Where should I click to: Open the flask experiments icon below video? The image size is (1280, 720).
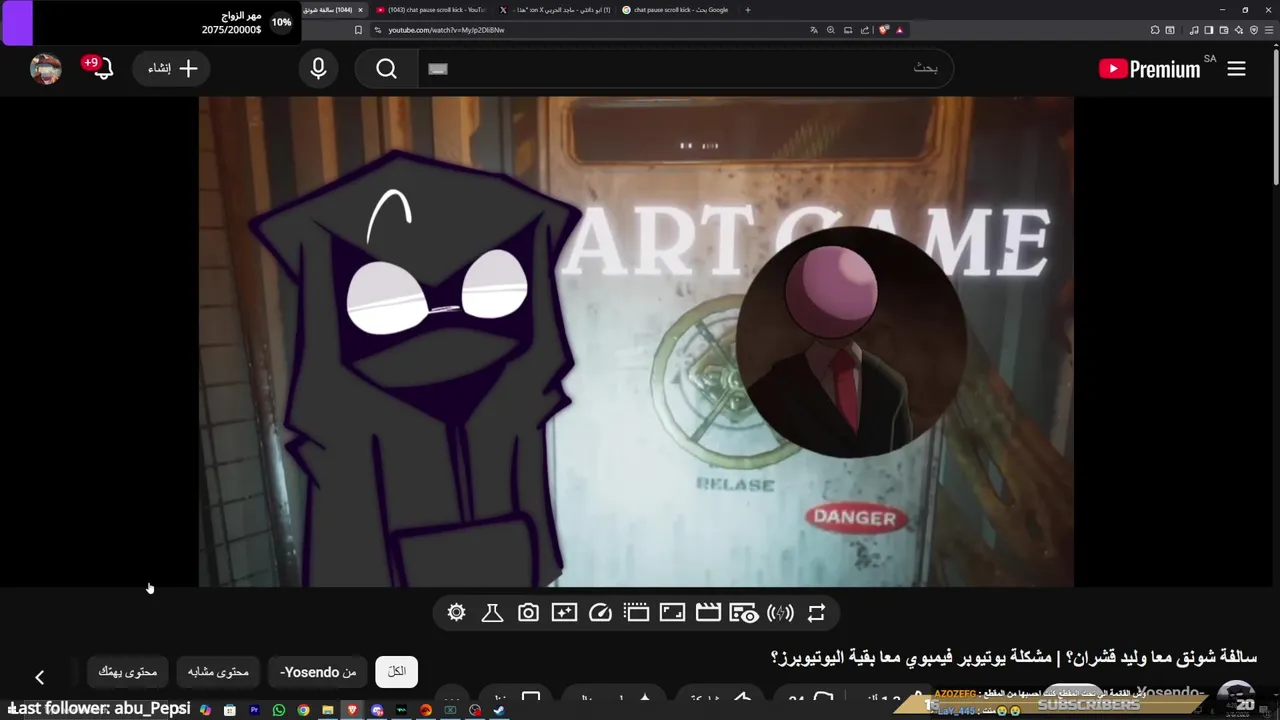click(492, 613)
